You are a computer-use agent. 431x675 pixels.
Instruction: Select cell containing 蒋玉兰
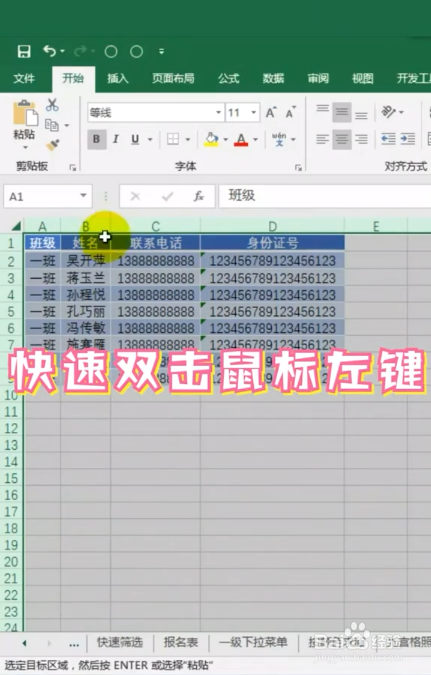pyautogui.click(x=85, y=278)
